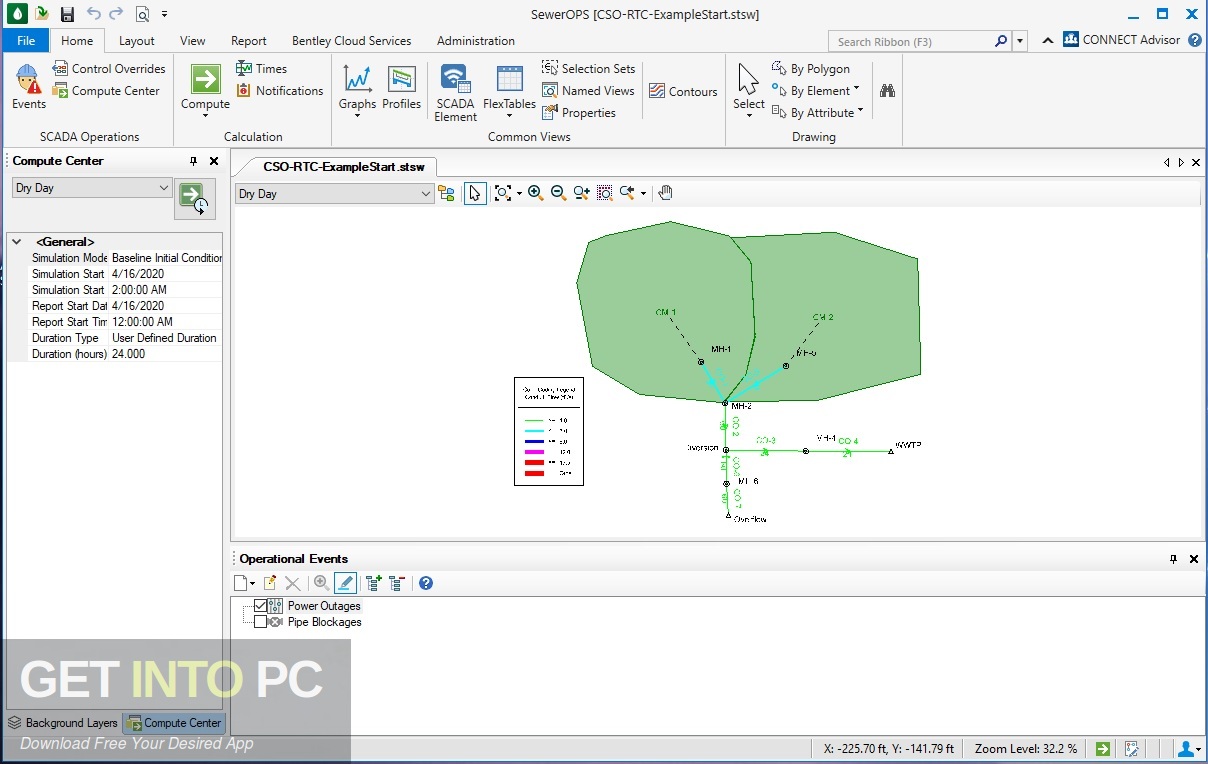Select the Power Outages event row

[324, 606]
